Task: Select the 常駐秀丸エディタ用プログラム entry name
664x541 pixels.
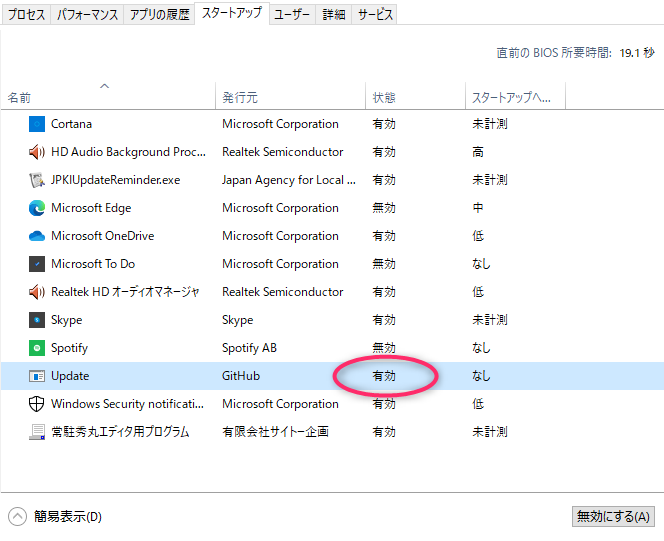Action: [x=120, y=432]
